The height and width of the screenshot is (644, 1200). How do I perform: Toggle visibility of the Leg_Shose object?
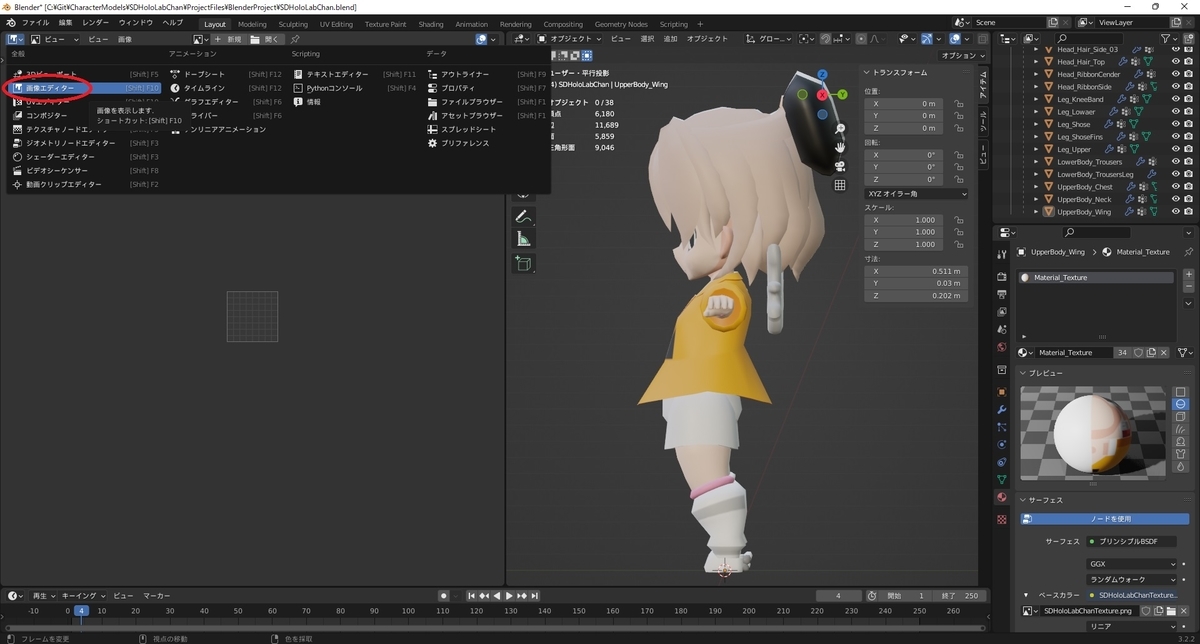tap(1176, 124)
